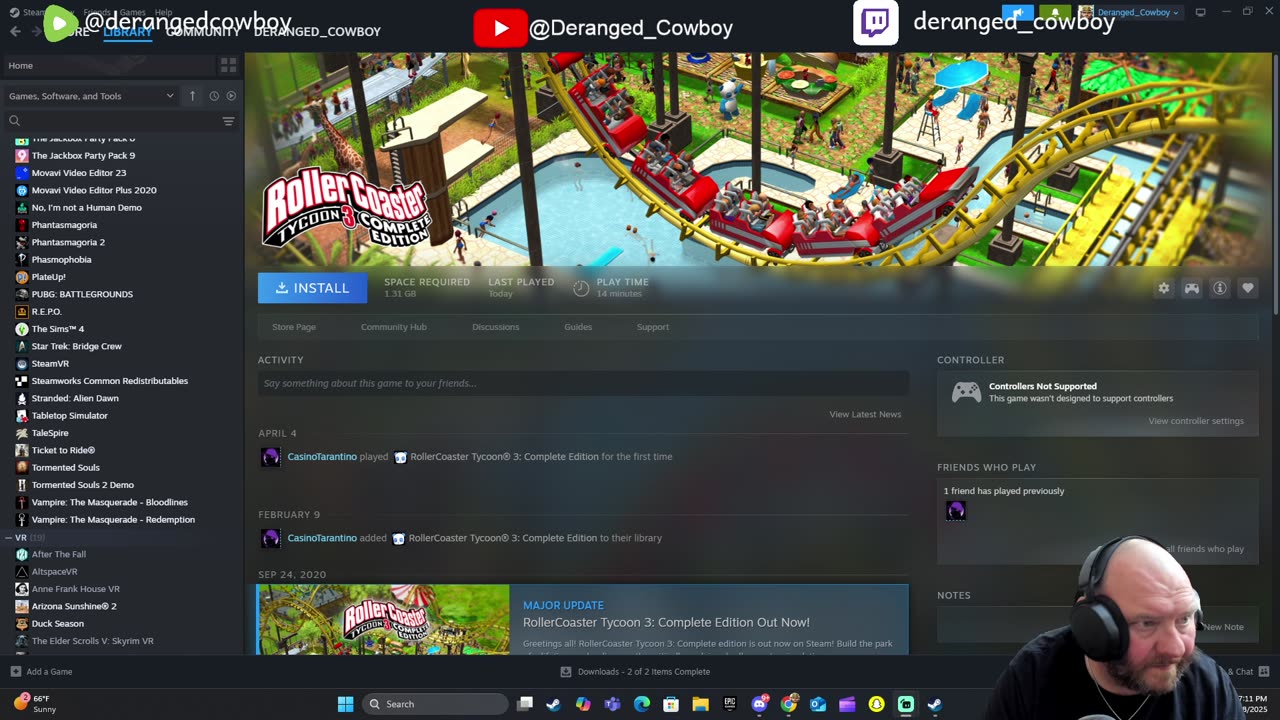Open Snapchat from the taskbar
The height and width of the screenshot is (720, 1280).
click(x=876, y=704)
